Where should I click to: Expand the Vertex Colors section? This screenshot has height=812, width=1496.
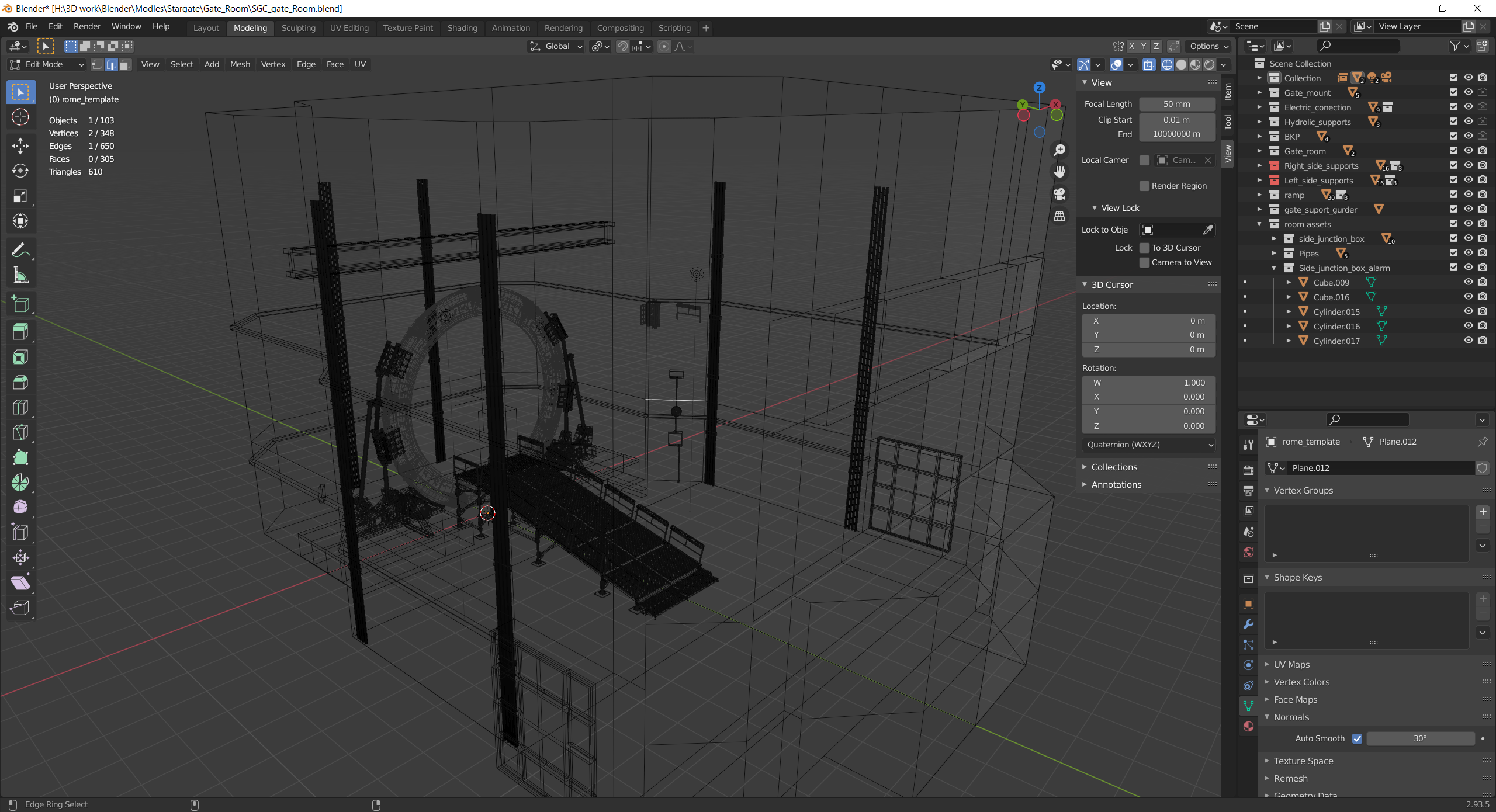point(1301,682)
